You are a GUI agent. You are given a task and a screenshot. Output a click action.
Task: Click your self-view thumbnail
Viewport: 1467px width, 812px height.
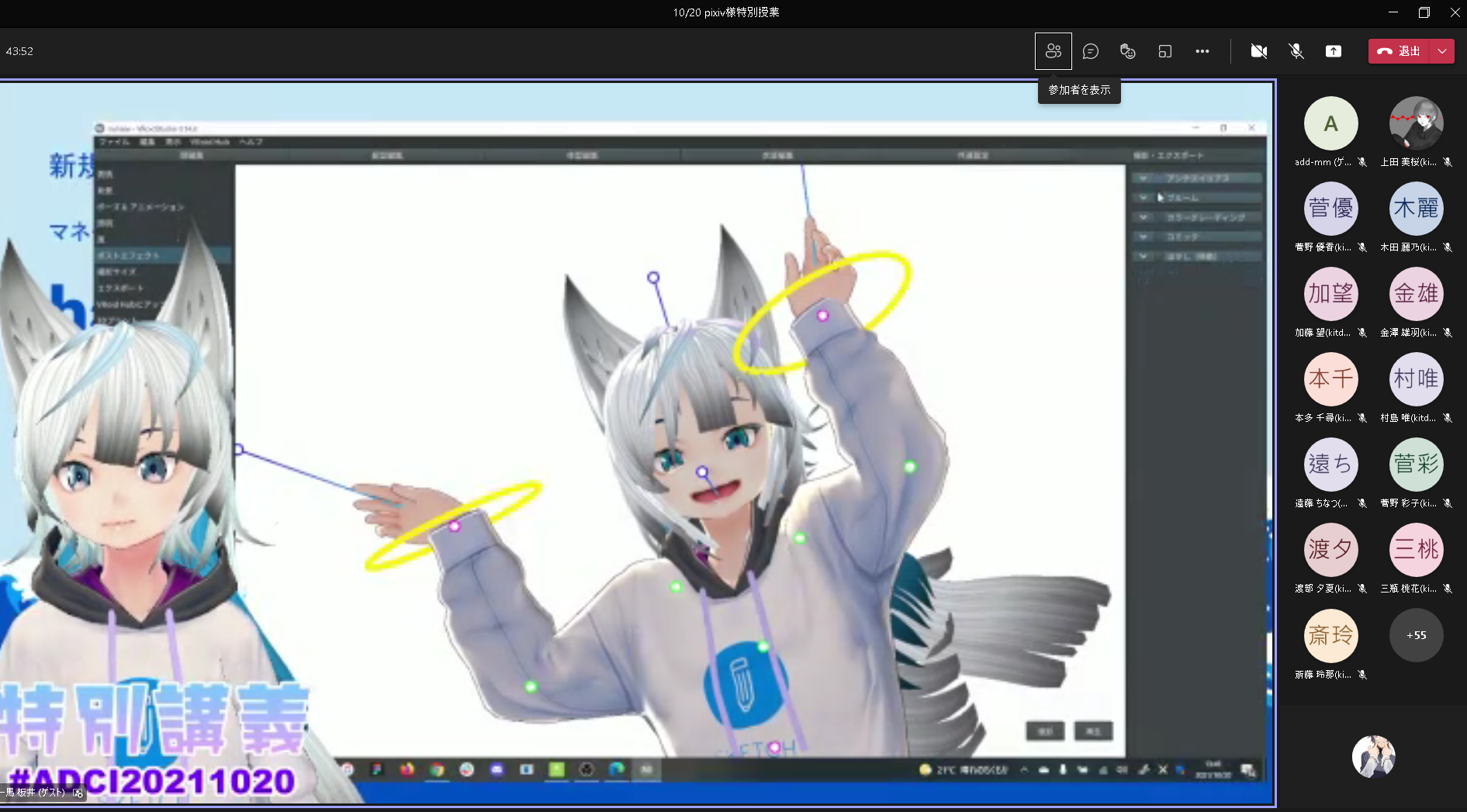[x=1373, y=756]
